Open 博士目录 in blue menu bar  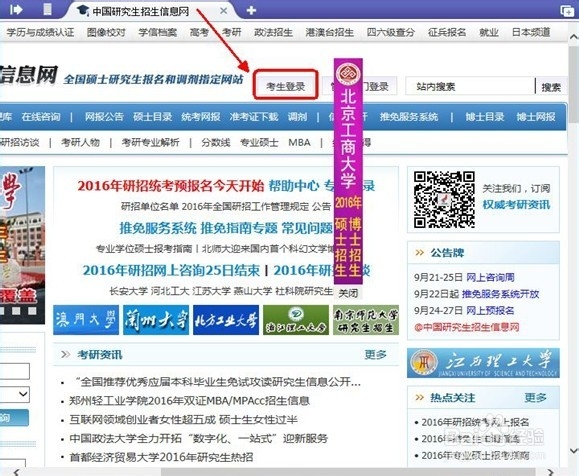coord(485,117)
